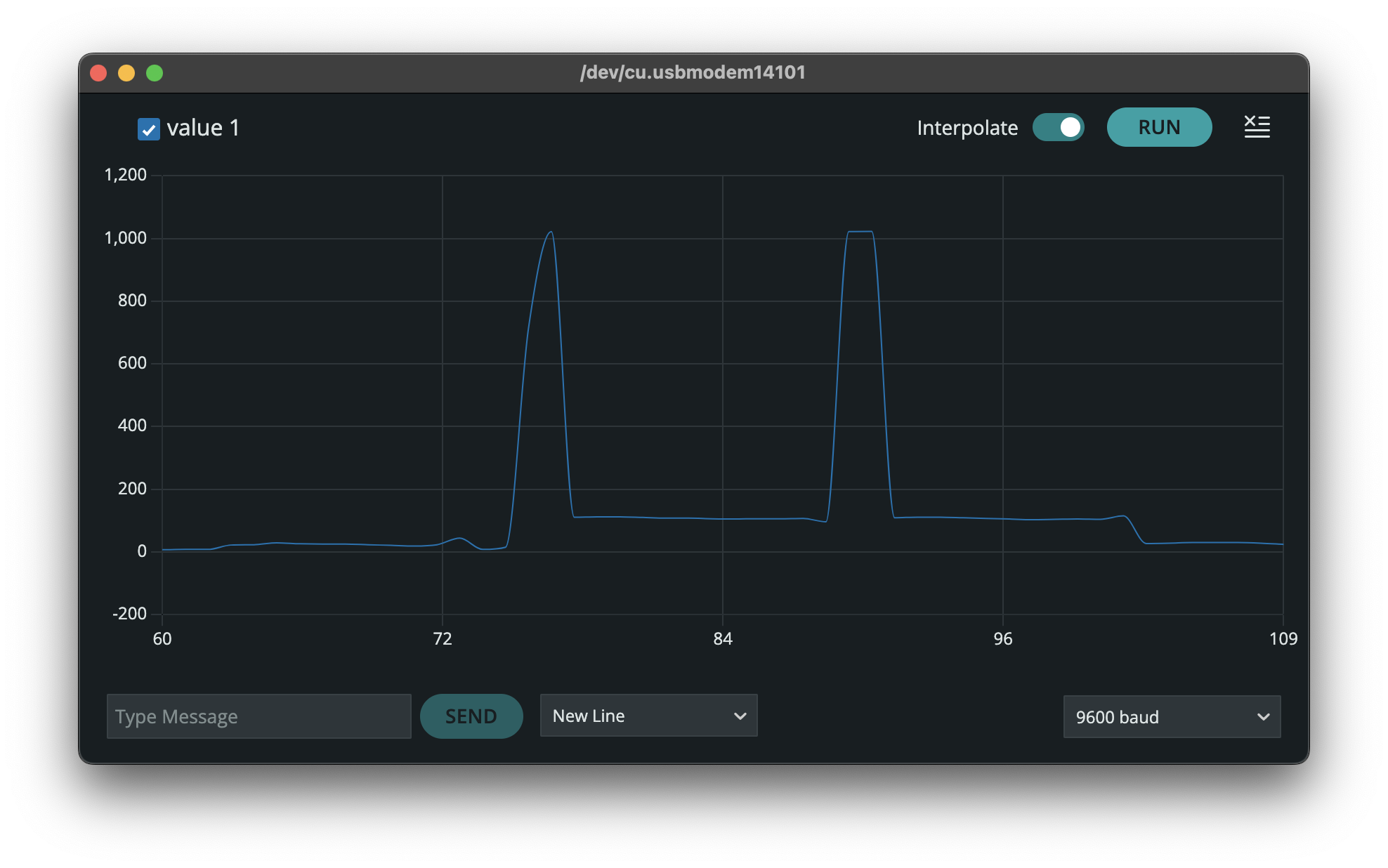Click the SEND button
The width and height of the screenshot is (1388, 868).
coord(471,716)
